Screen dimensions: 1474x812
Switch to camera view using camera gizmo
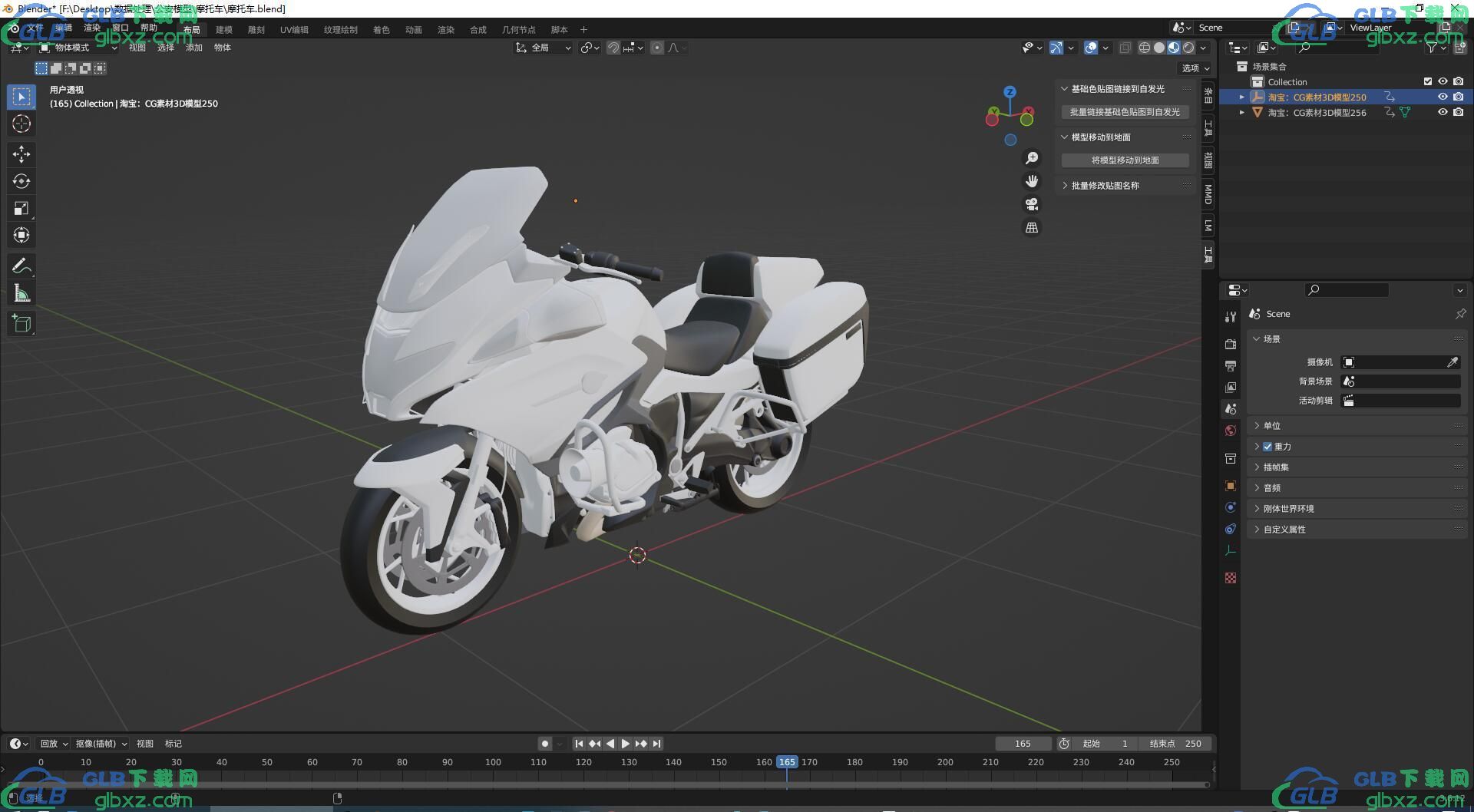(1032, 204)
